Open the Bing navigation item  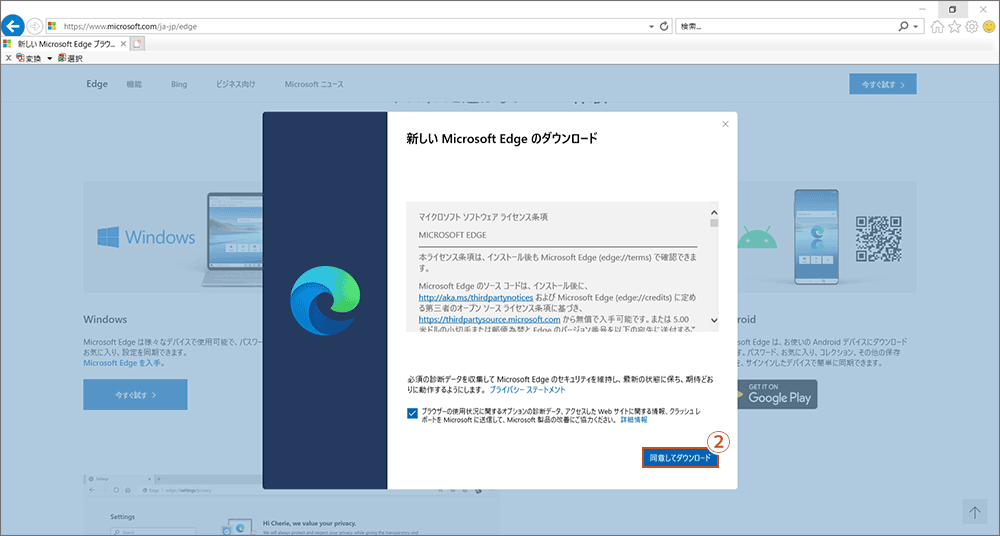pyautogui.click(x=179, y=84)
